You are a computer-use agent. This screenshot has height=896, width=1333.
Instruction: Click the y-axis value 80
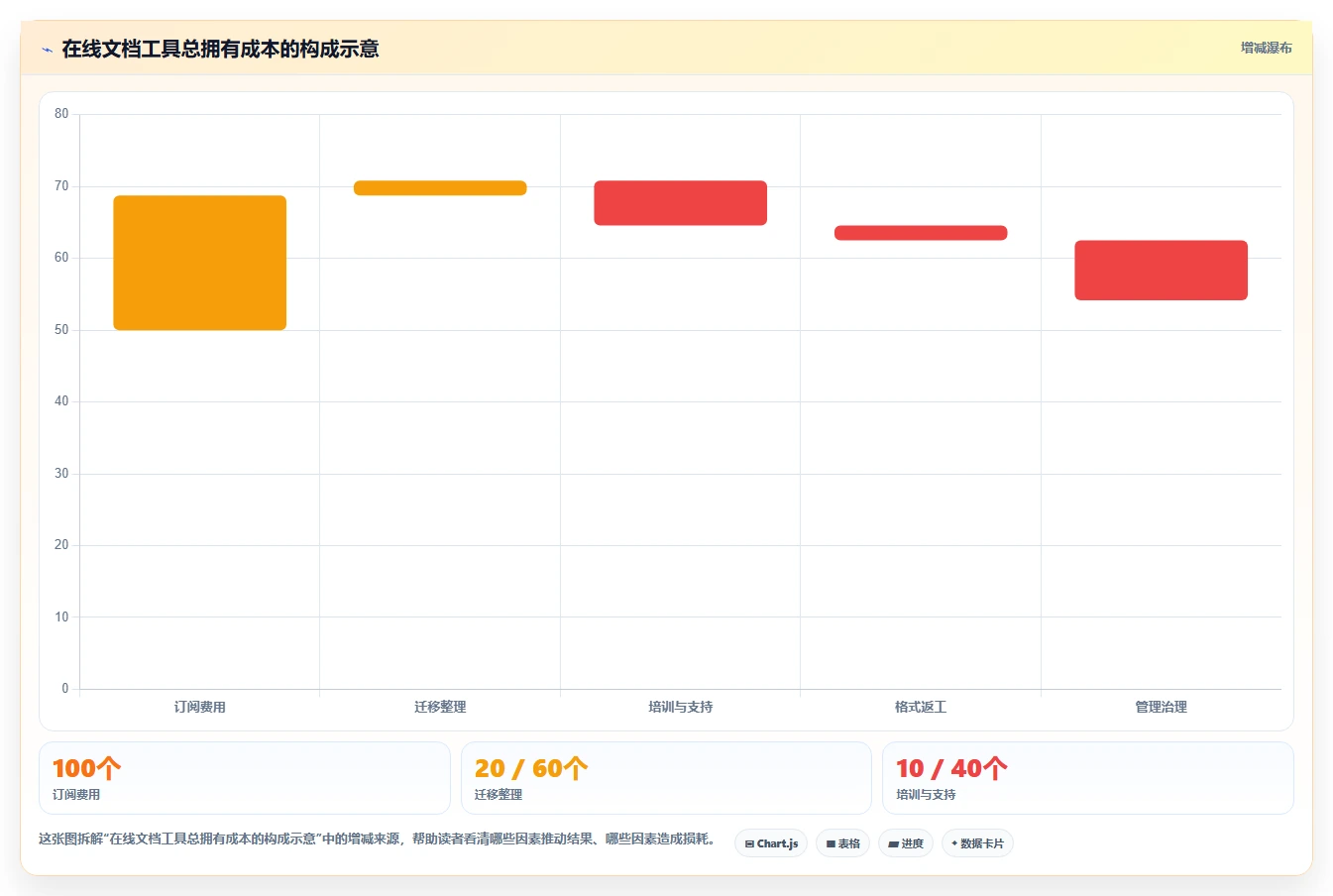pyautogui.click(x=61, y=114)
